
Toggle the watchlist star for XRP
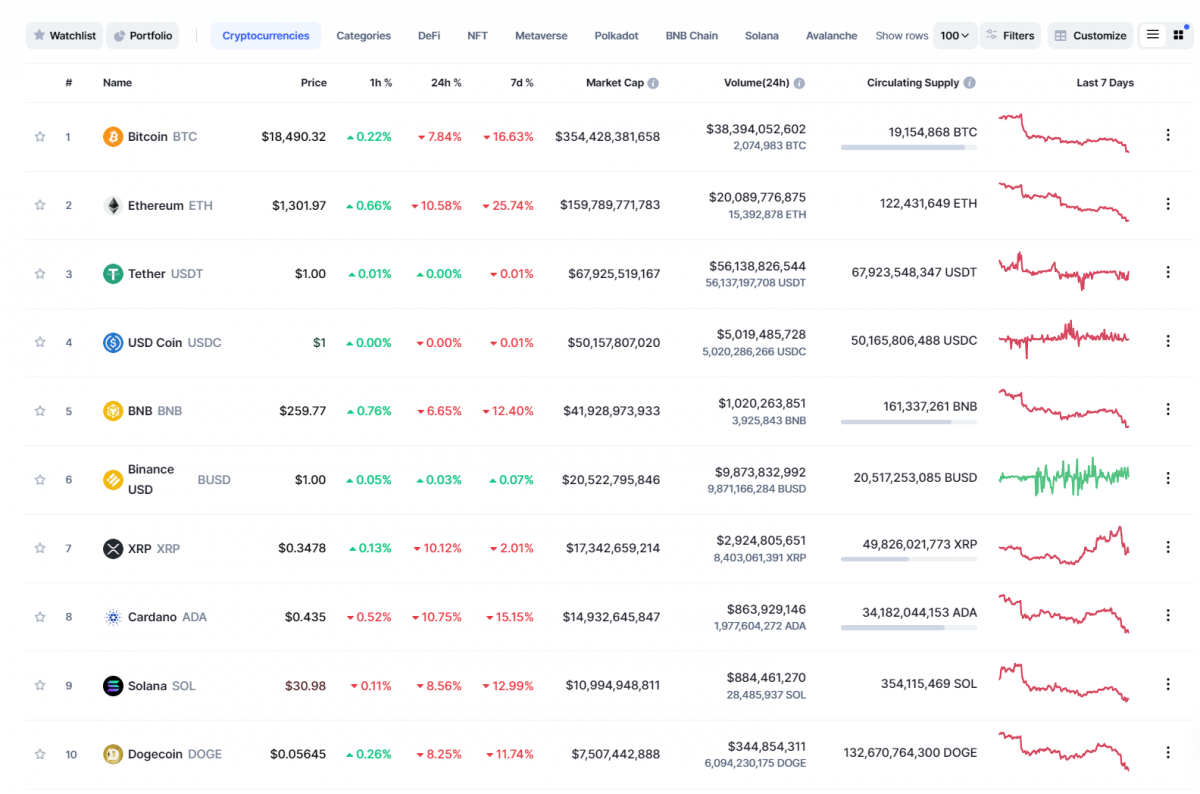[40, 548]
